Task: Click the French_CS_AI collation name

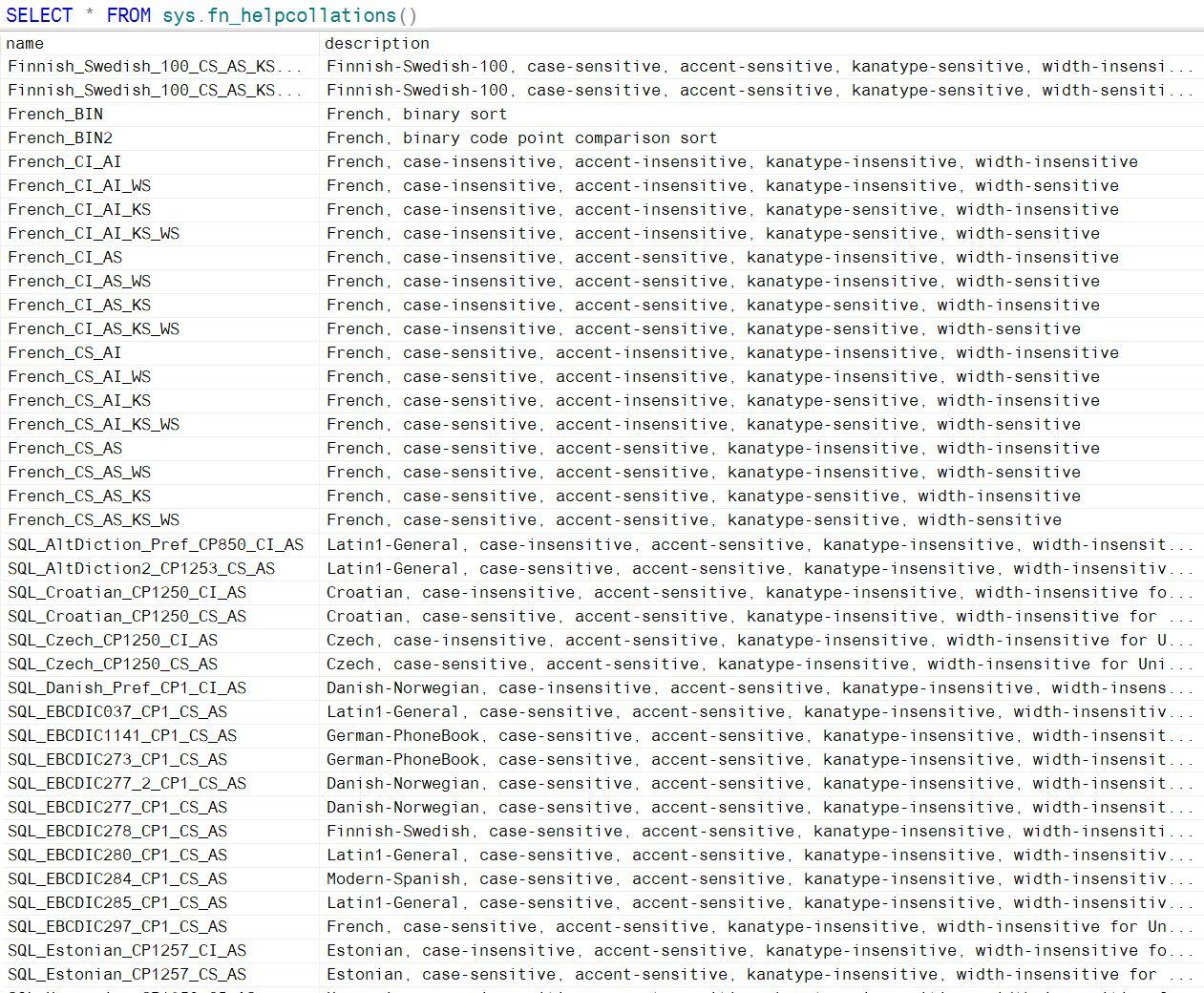Action: pyautogui.click(x=65, y=352)
